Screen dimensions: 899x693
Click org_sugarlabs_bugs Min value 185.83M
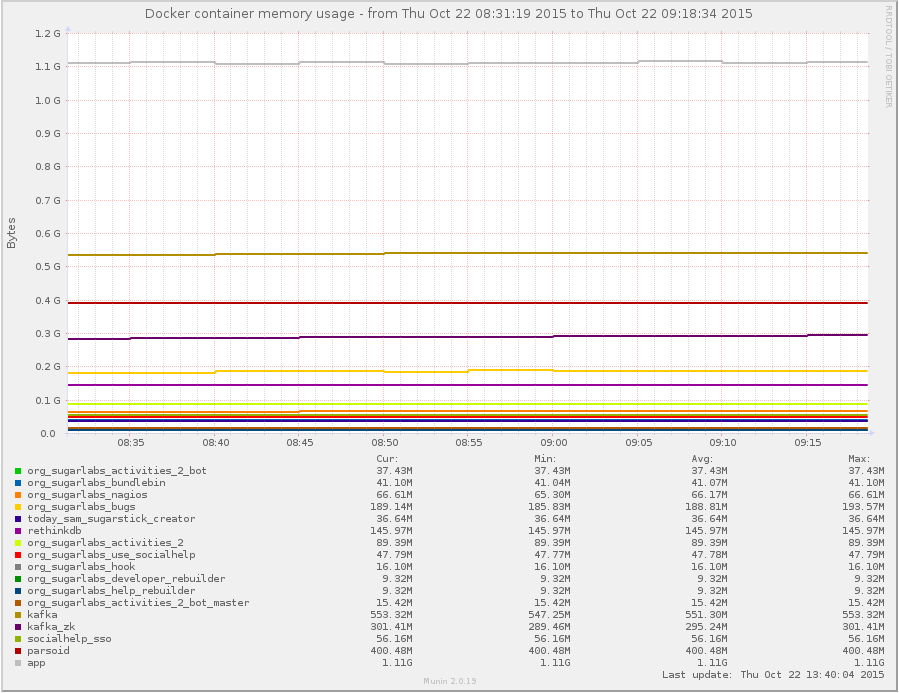click(x=549, y=507)
